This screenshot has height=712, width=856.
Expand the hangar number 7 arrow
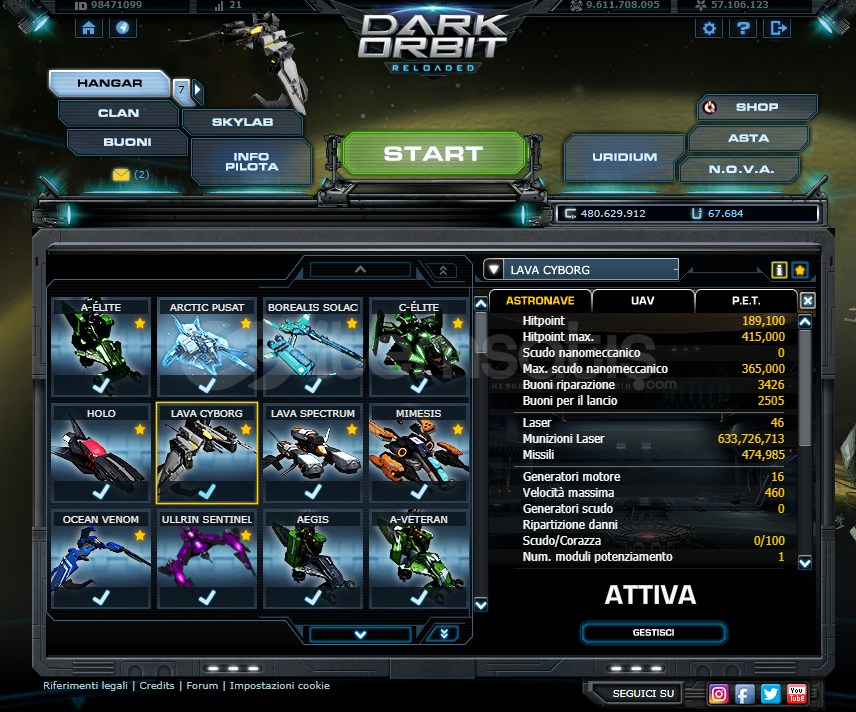coord(198,91)
